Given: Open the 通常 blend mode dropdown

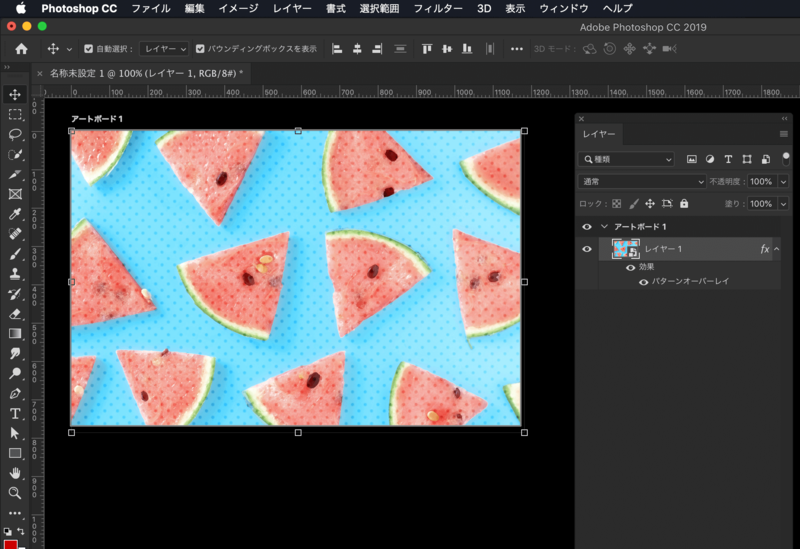Looking at the screenshot, I should click(x=643, y=182).
